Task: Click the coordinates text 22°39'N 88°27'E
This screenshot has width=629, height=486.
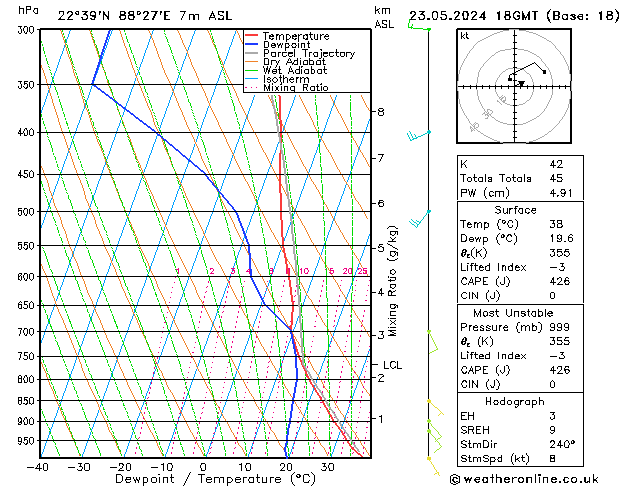Action: [114, 16]
